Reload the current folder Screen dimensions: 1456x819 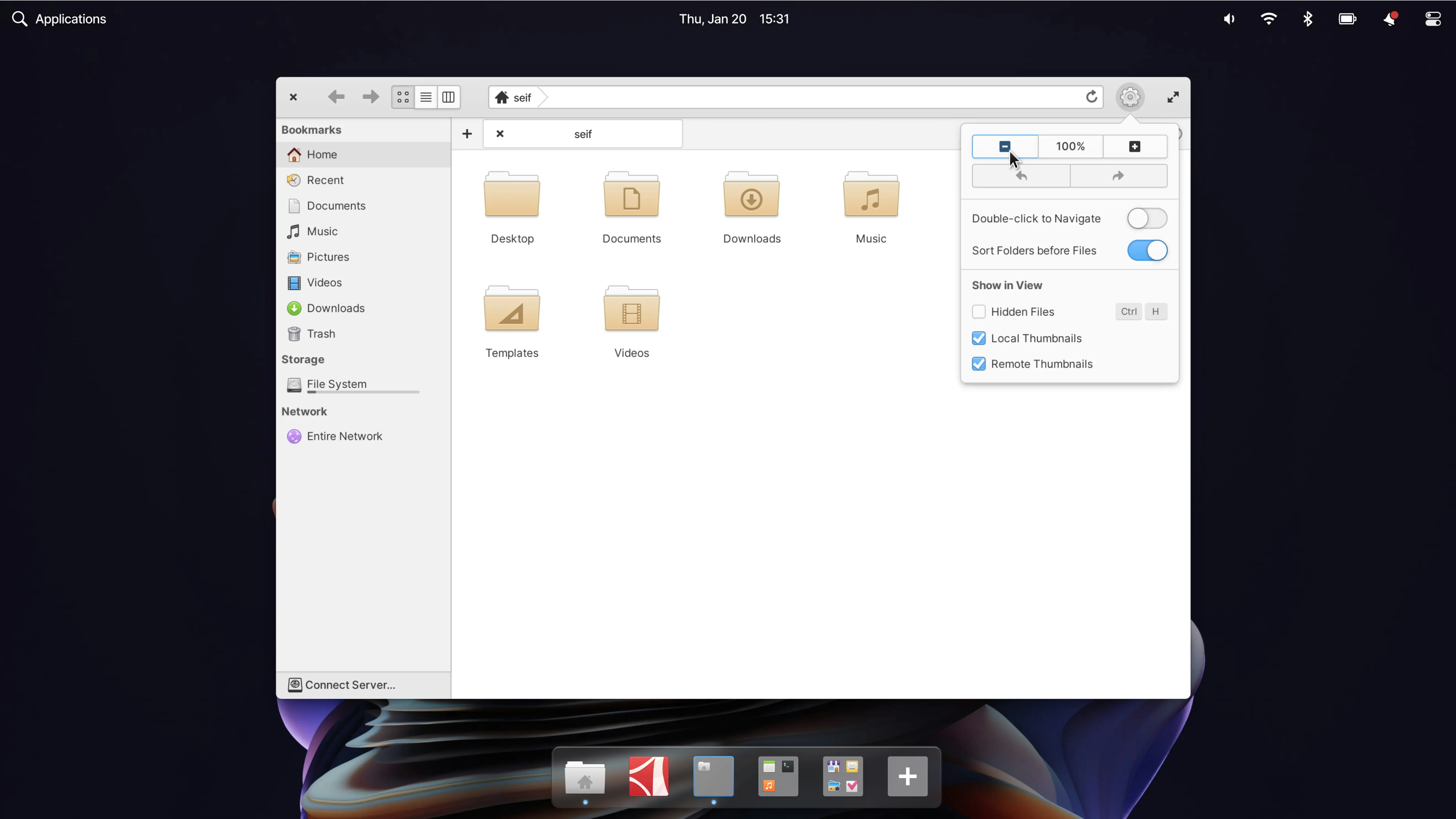coord(1091,97)
